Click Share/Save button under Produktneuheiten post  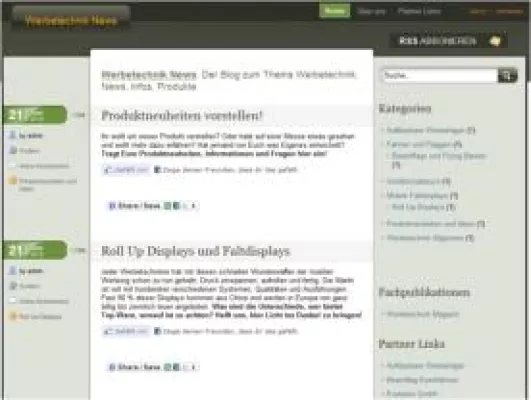[x=152, y=206]
